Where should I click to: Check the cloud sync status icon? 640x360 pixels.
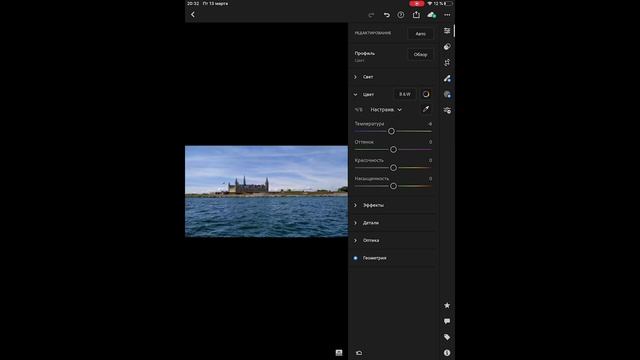[431, 15]
